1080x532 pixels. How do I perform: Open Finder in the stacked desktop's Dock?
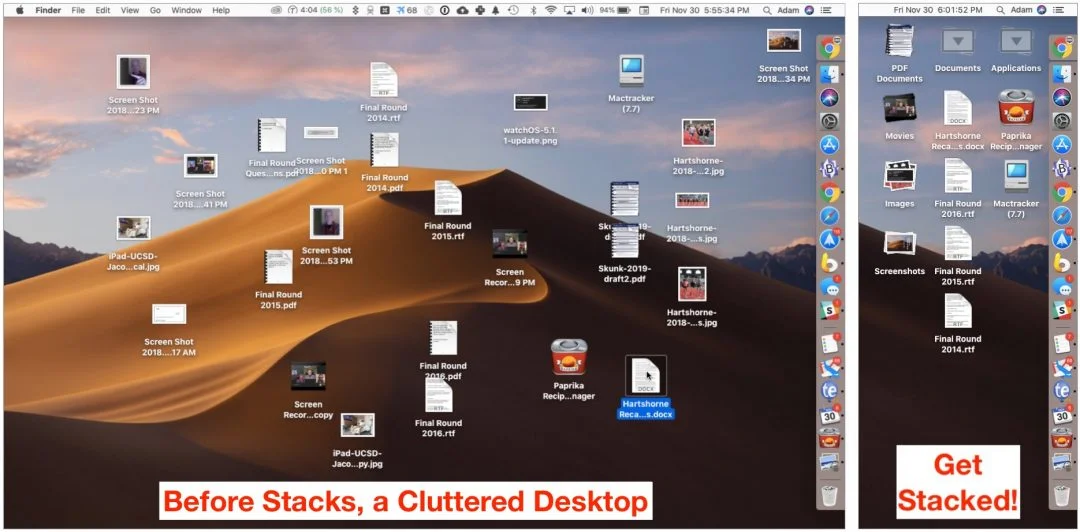pos(1063,72)
